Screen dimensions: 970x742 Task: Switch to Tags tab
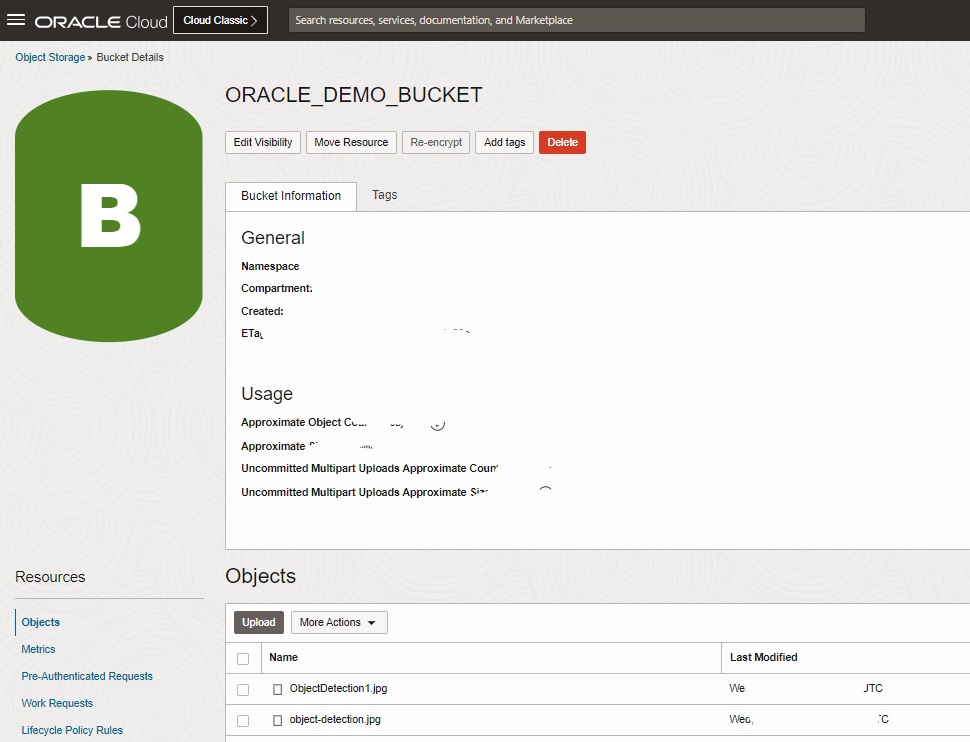(x=385, y=195)
